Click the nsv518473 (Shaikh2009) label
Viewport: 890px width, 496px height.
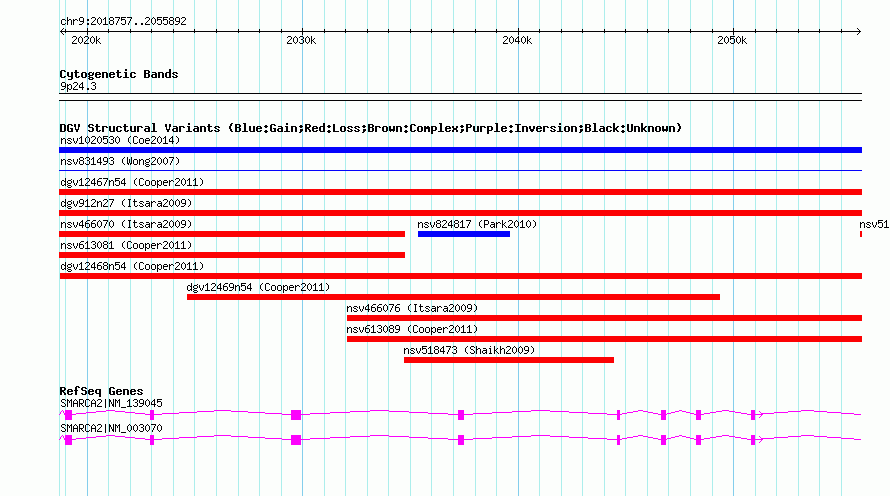click(469, 350)
